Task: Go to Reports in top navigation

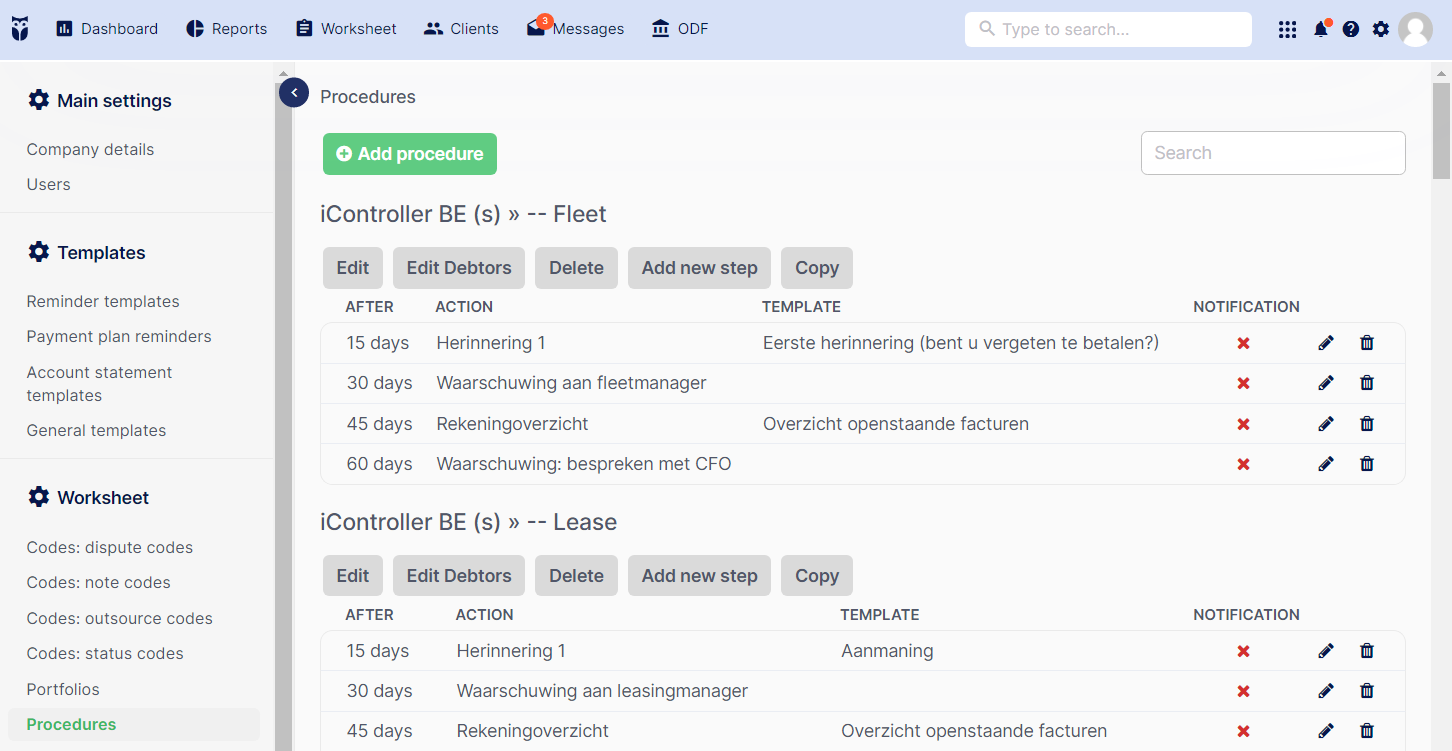Action: pos(227,29)
